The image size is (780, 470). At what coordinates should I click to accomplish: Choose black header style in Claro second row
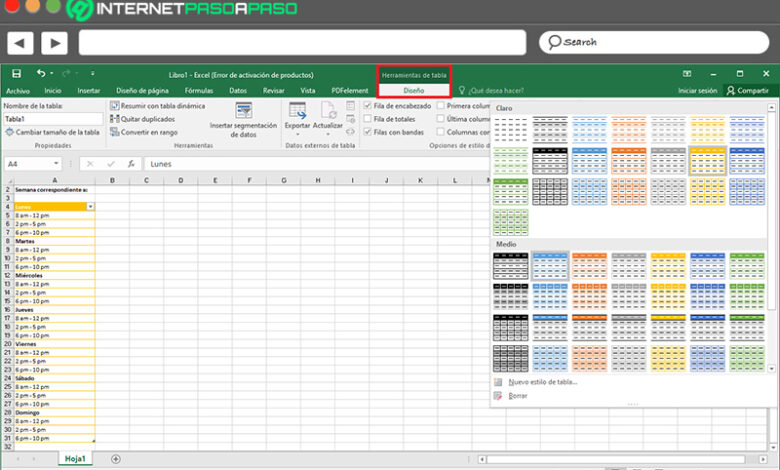[x=550, y=161]
